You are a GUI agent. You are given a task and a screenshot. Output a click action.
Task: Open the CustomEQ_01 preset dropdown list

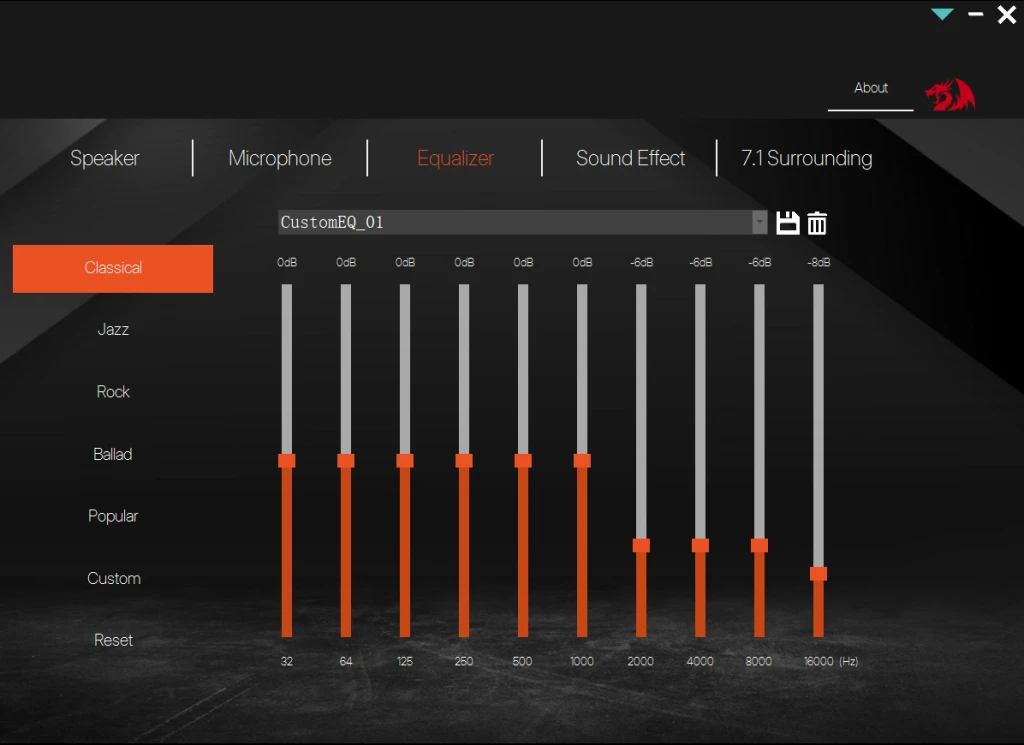(757, 222)
